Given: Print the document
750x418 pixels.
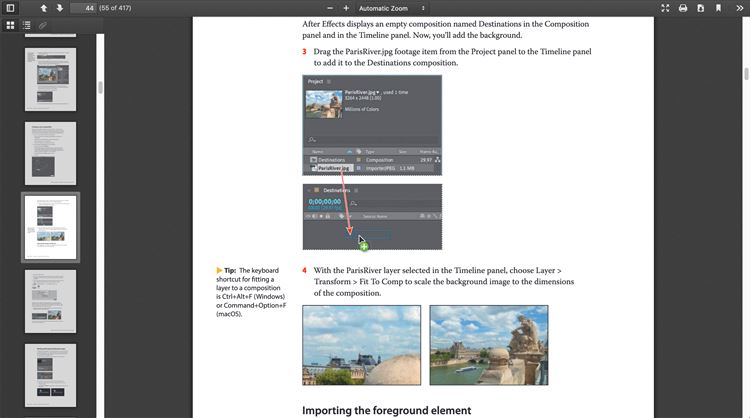Looking at the screenshot, I should pos(683,8).
